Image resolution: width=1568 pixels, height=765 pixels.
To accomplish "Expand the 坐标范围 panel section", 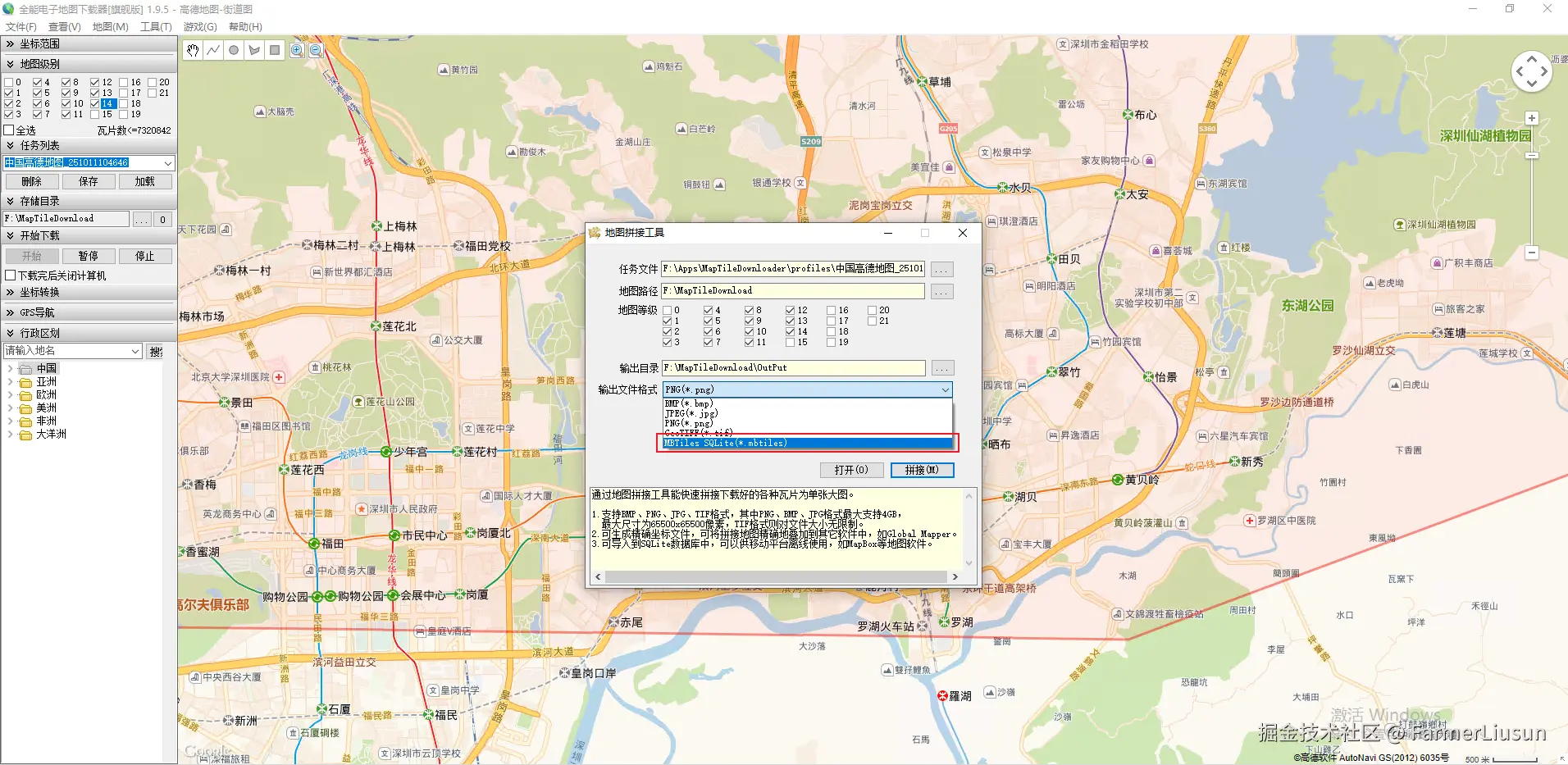I will tap(89, 43).
